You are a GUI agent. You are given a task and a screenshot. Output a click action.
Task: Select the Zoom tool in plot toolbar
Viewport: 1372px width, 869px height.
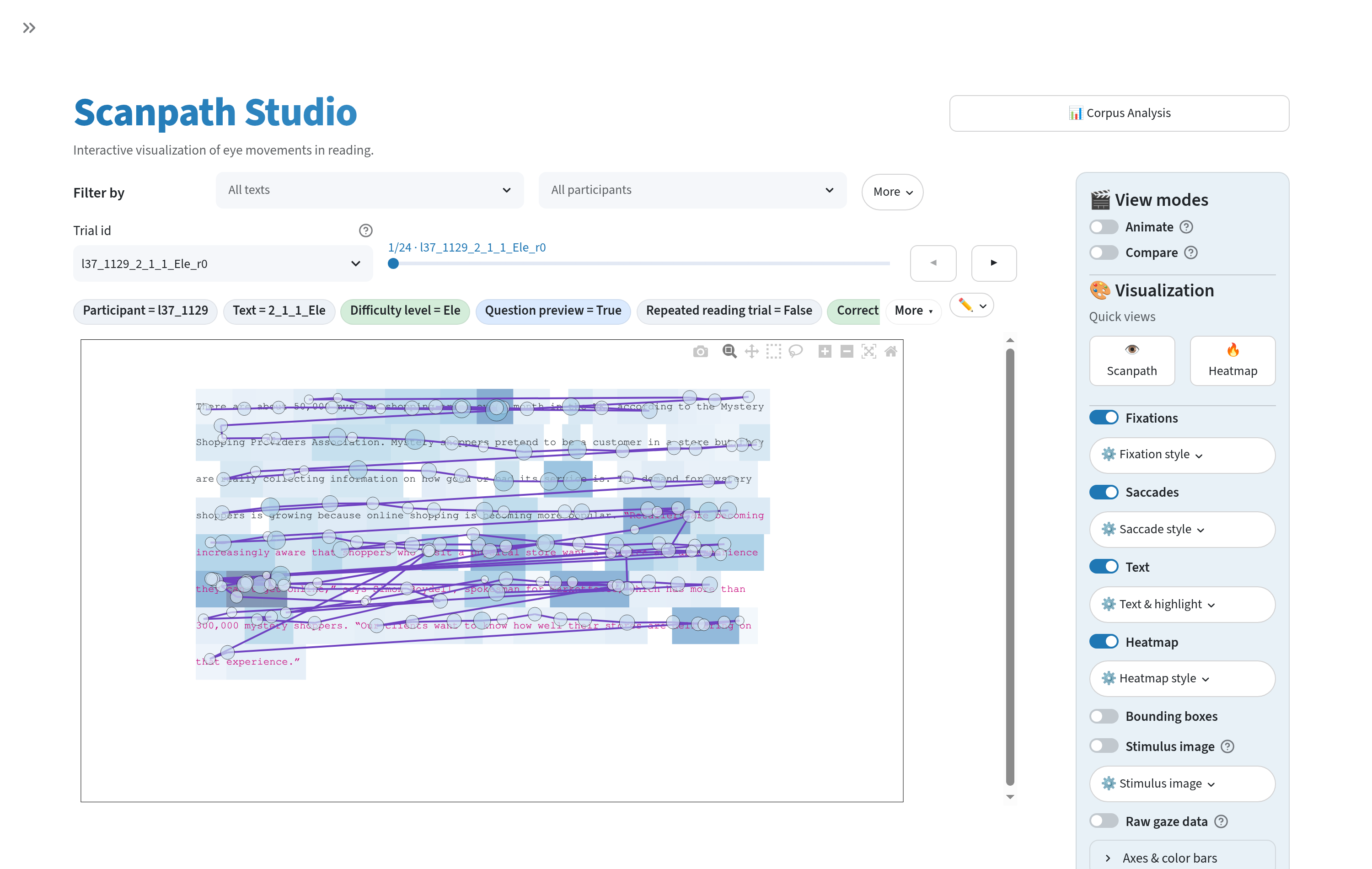pos(729,351)
